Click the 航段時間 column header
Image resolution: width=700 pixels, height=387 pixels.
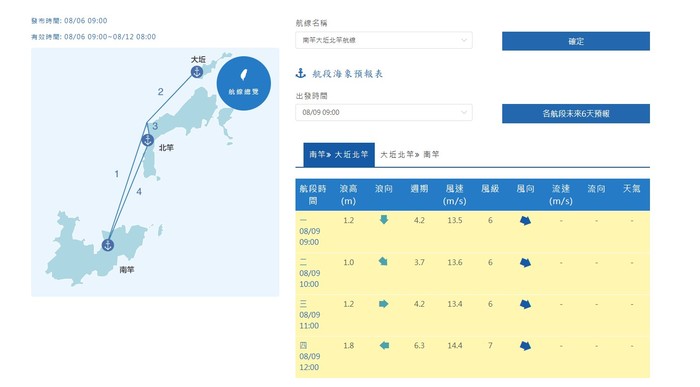313,195
